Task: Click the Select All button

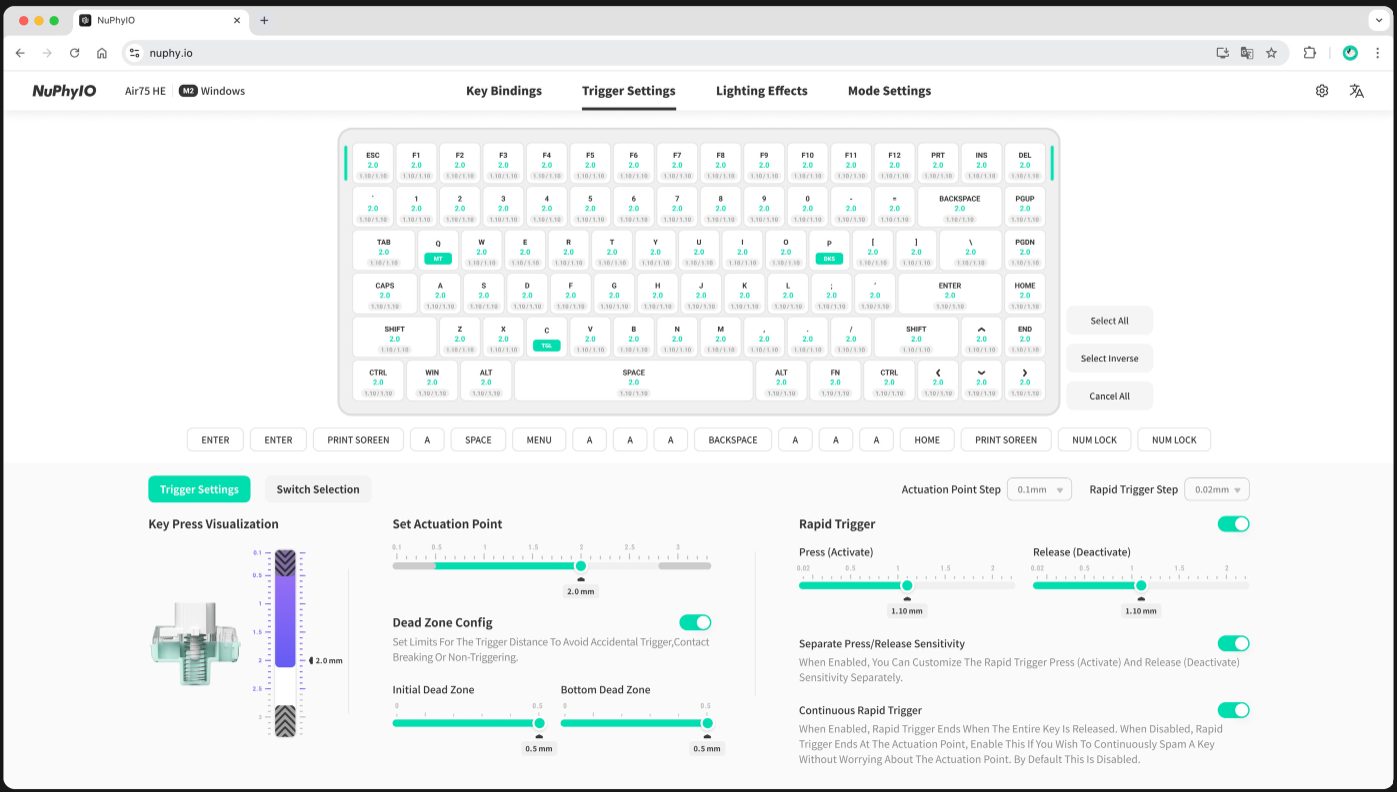Action: (1109, 321)
